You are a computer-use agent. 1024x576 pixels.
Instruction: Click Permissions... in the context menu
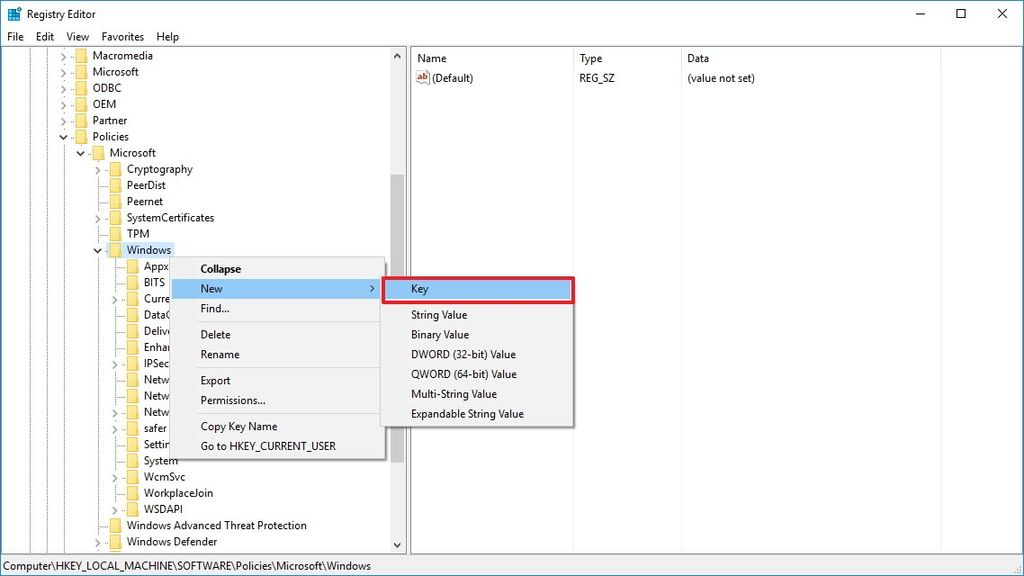tap(233, 400)
